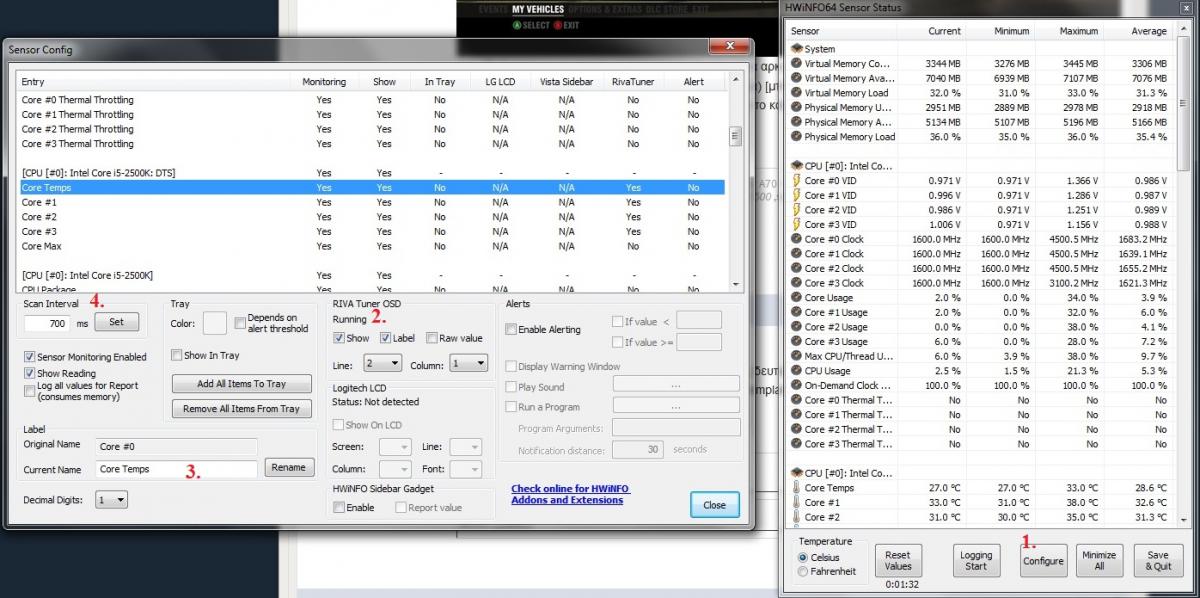Click the gauge icon beside Virtual Memory Load
This screenshot has height=598, width=1200.
(796, 92)
